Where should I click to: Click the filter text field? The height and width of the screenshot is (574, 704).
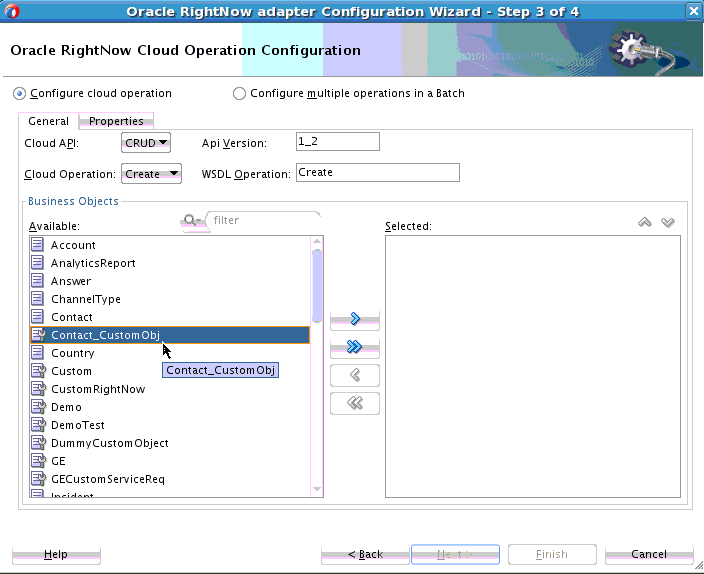(x=264, y=221)
